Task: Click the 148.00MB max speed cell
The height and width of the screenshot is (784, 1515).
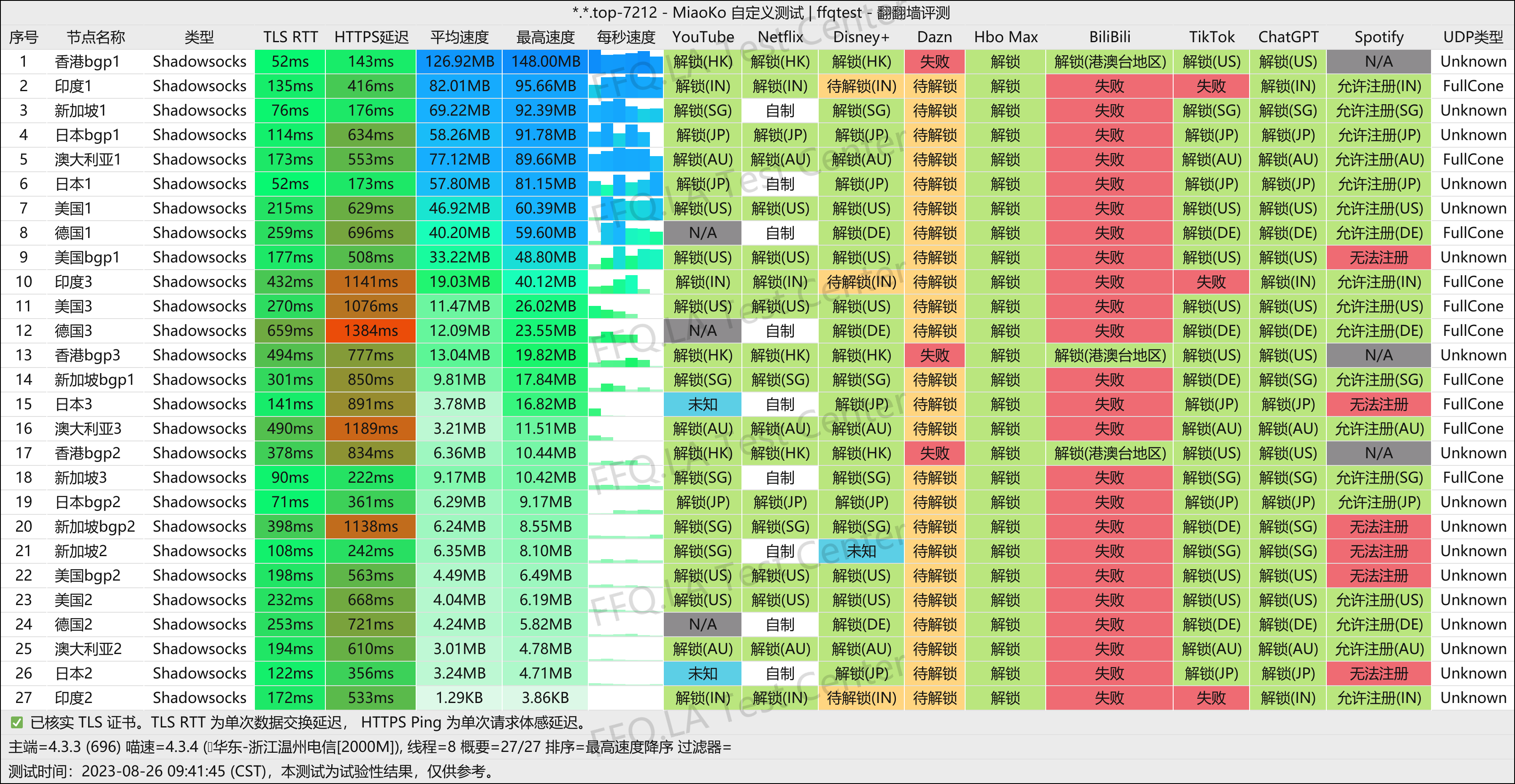Action: (545, 62)
